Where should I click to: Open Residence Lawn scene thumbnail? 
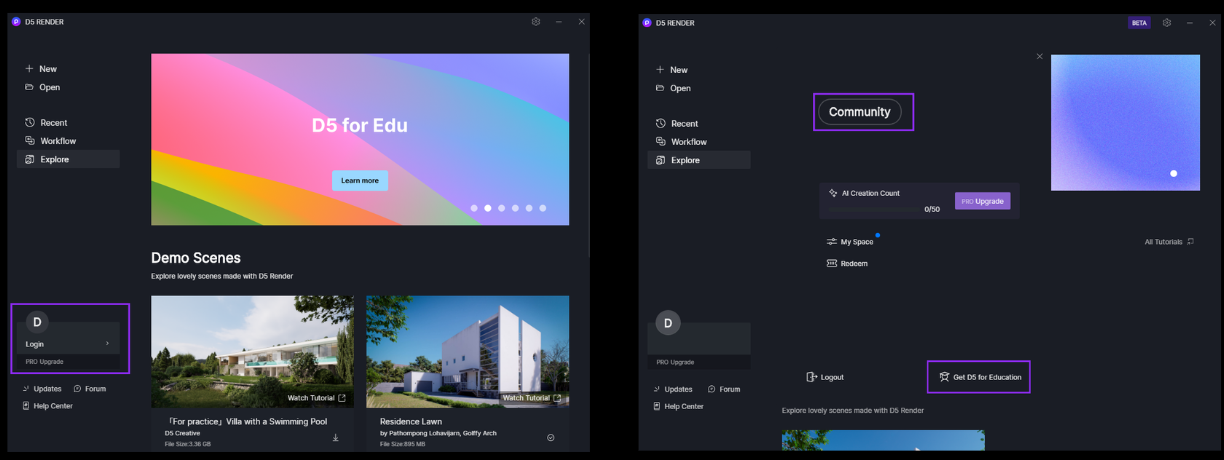[x=468, y=351]
